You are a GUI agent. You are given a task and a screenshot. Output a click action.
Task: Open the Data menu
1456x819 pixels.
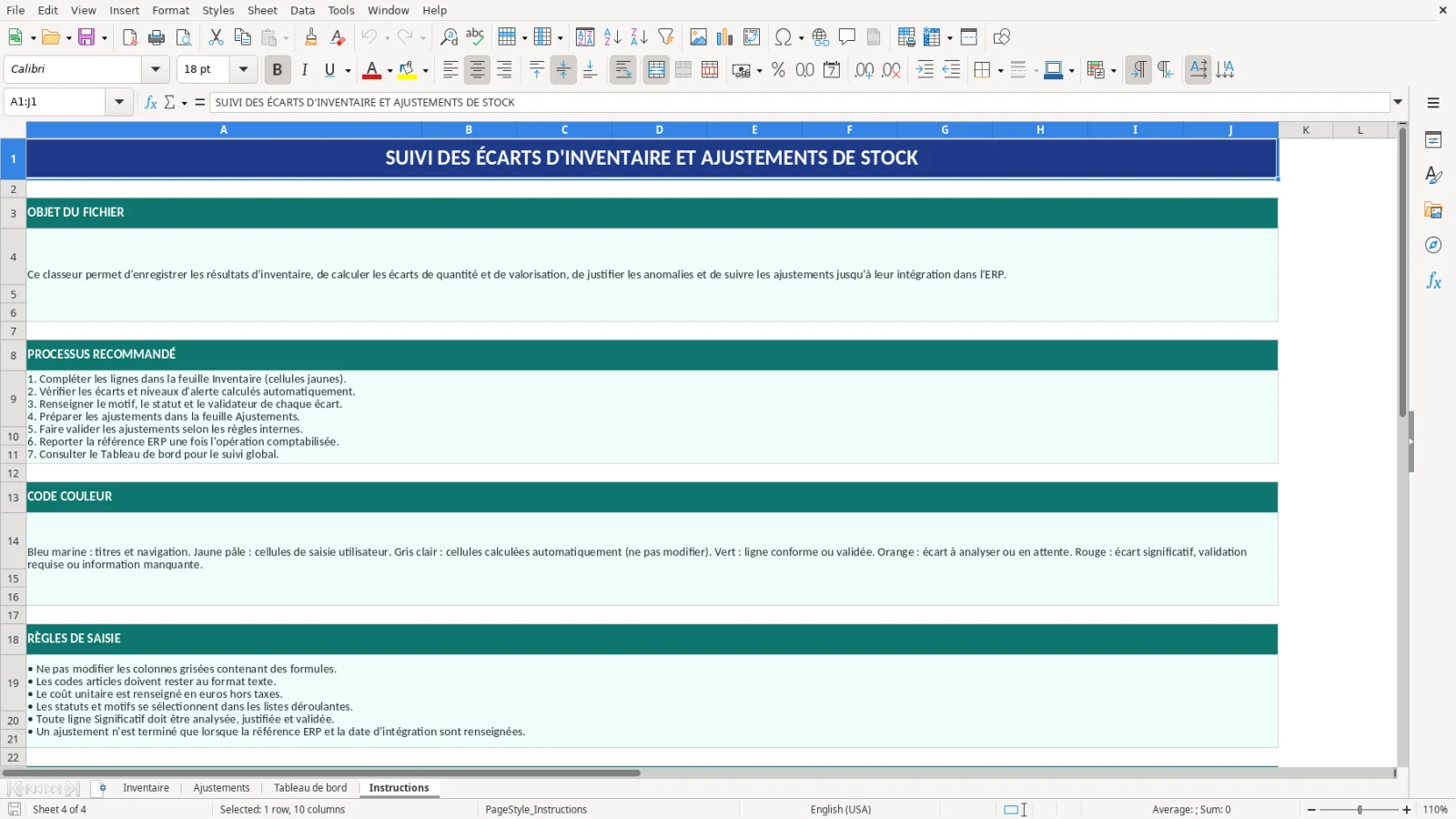pos(302,10)
